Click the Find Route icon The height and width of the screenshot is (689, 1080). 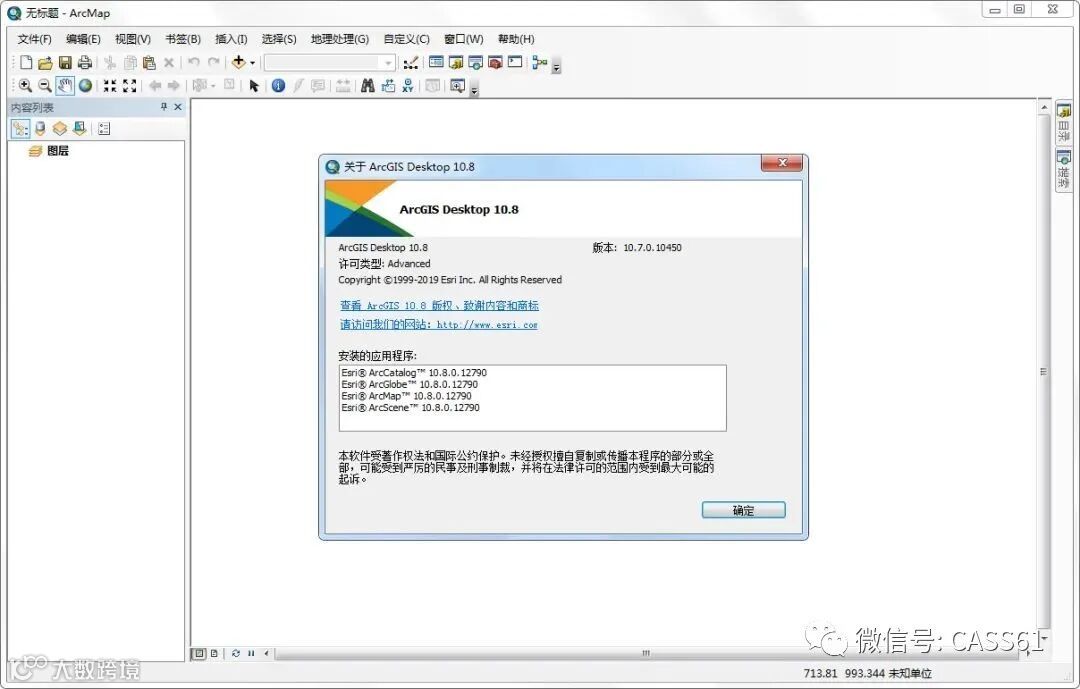tap(388, 85)
